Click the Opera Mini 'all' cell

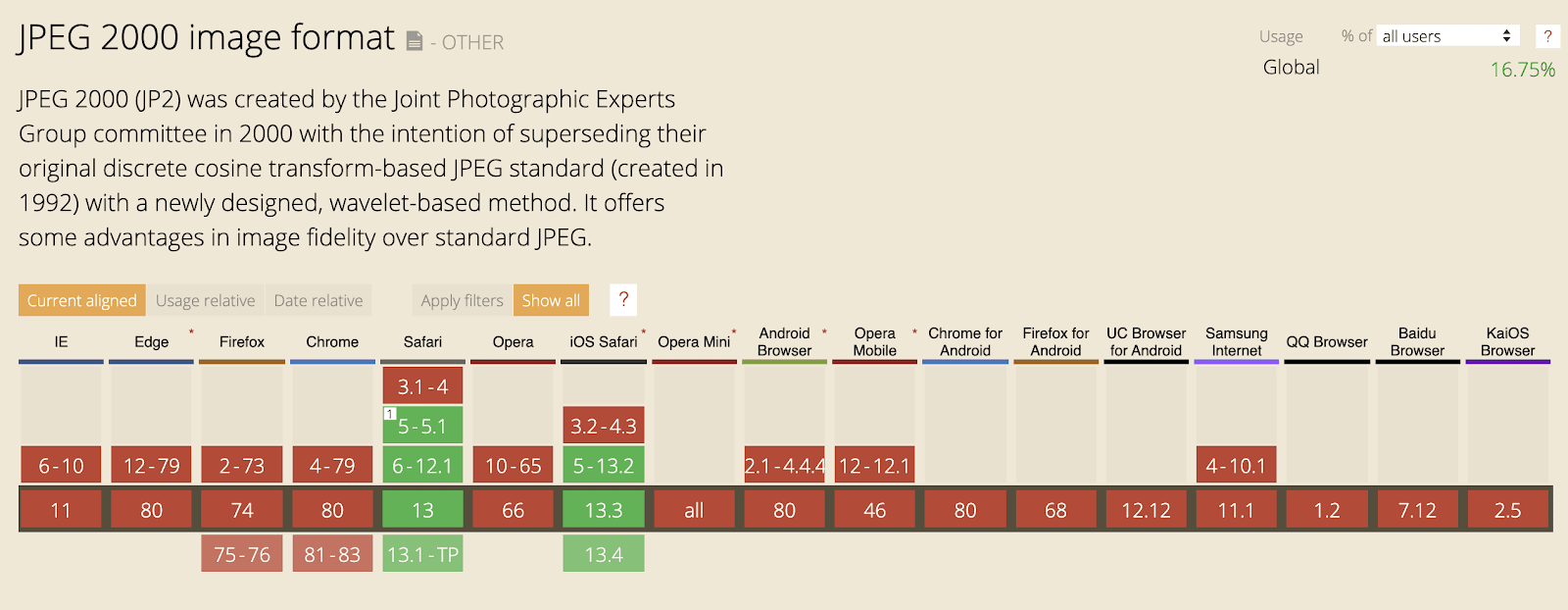coord(694,510)
